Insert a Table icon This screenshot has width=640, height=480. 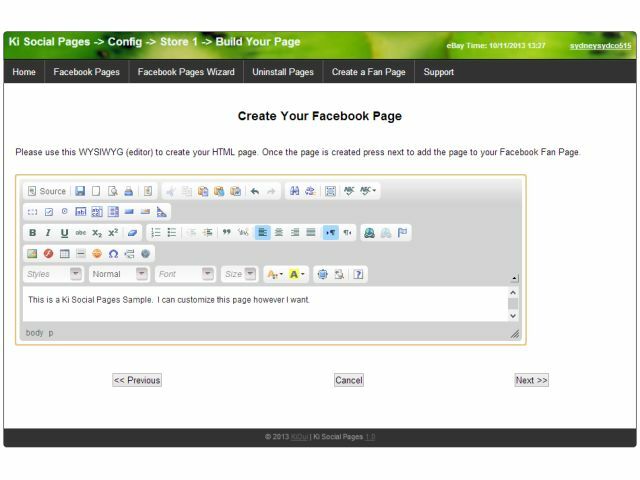(64, 253)
